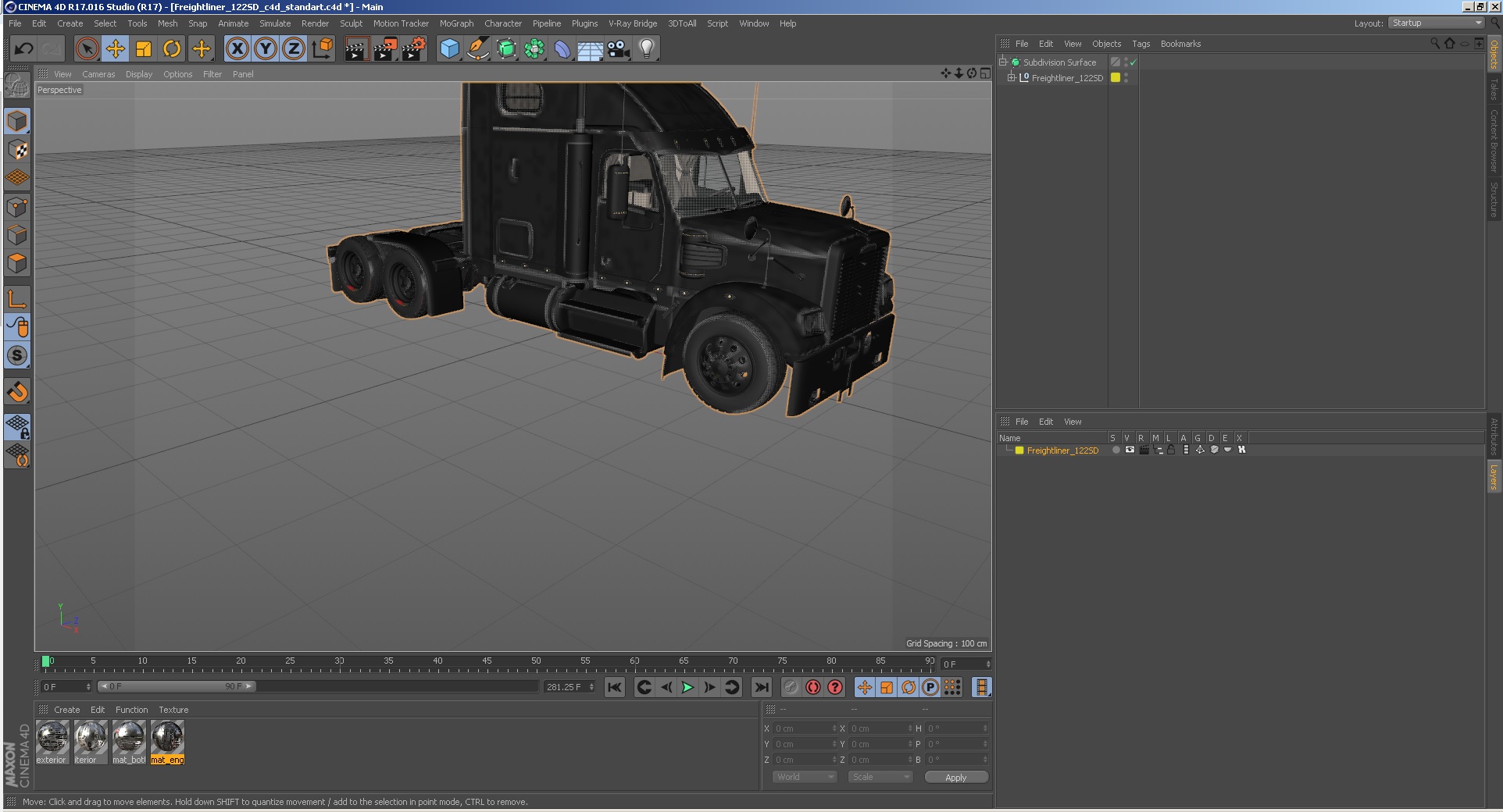Click the Bend deformer icon
The height and width of the screenshot is (812, 1503).
562,49
